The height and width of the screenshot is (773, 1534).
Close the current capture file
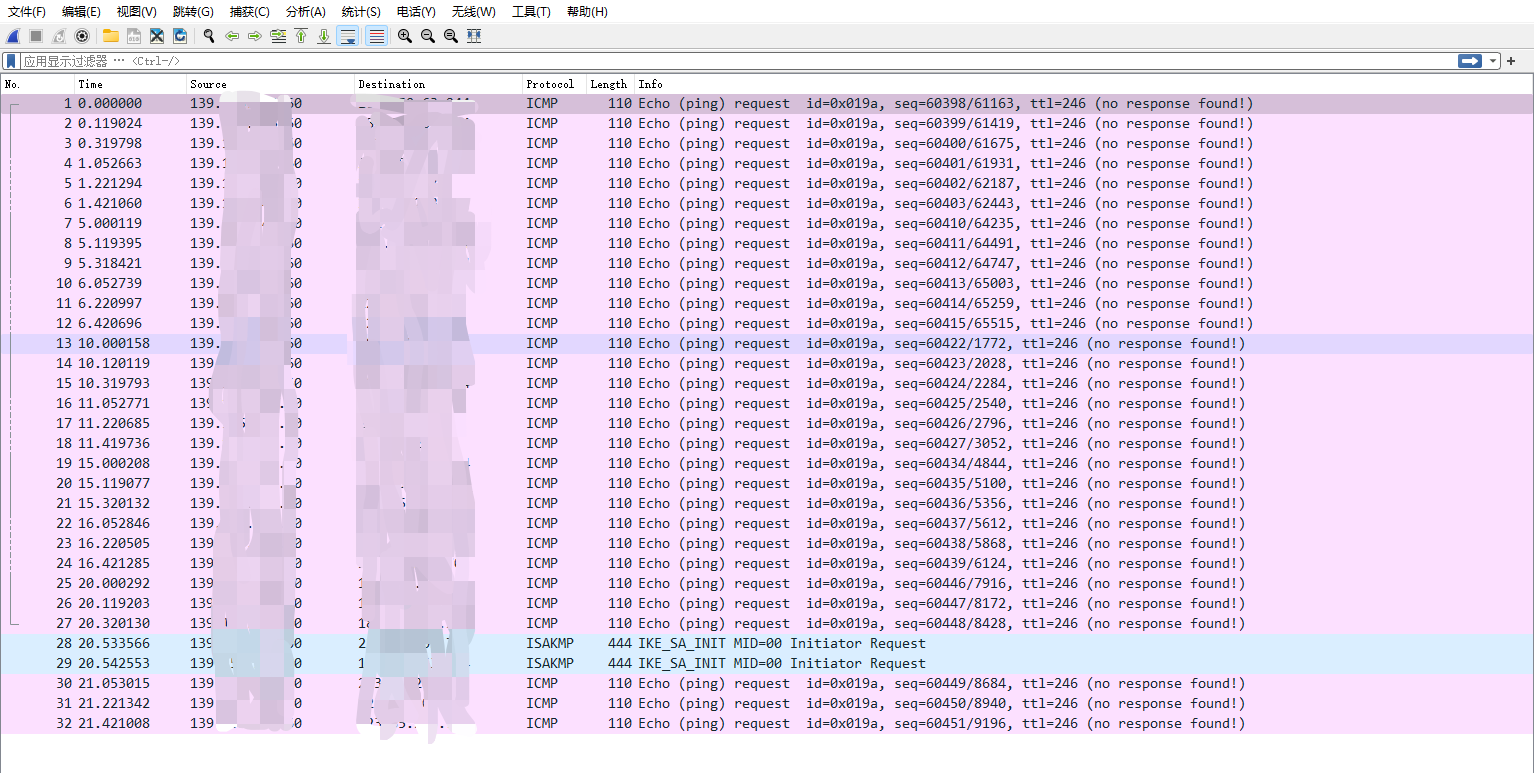click(157, 36)
